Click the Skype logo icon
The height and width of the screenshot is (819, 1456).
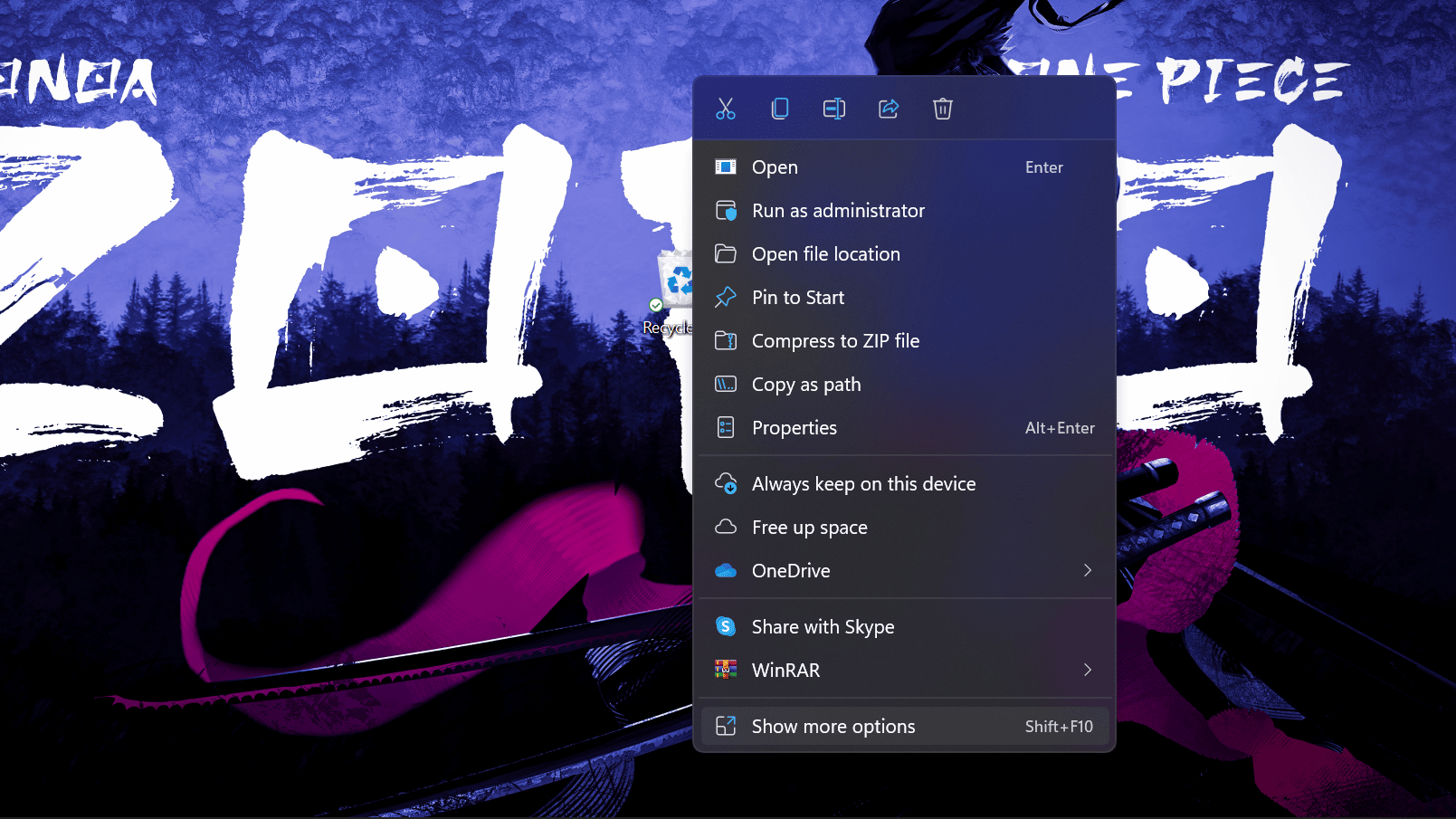pos(726,626)
